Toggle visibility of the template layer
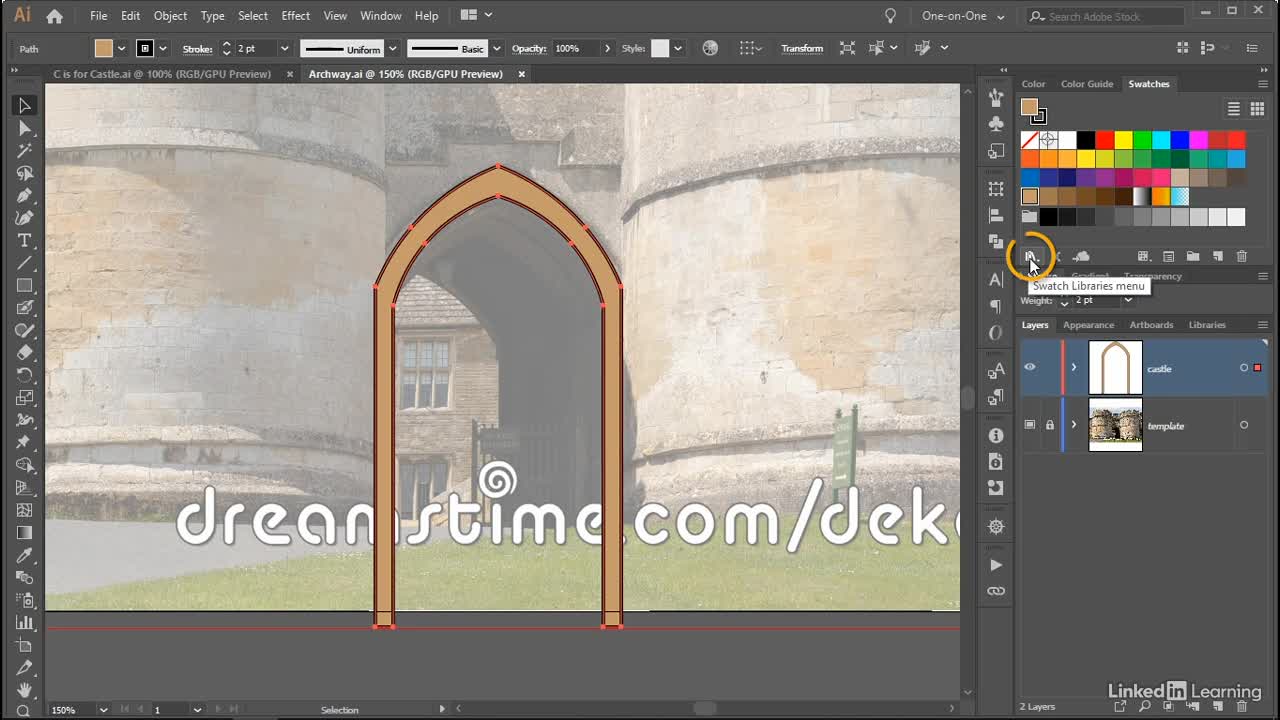The image size is (1280, 720). (1030, 425)
